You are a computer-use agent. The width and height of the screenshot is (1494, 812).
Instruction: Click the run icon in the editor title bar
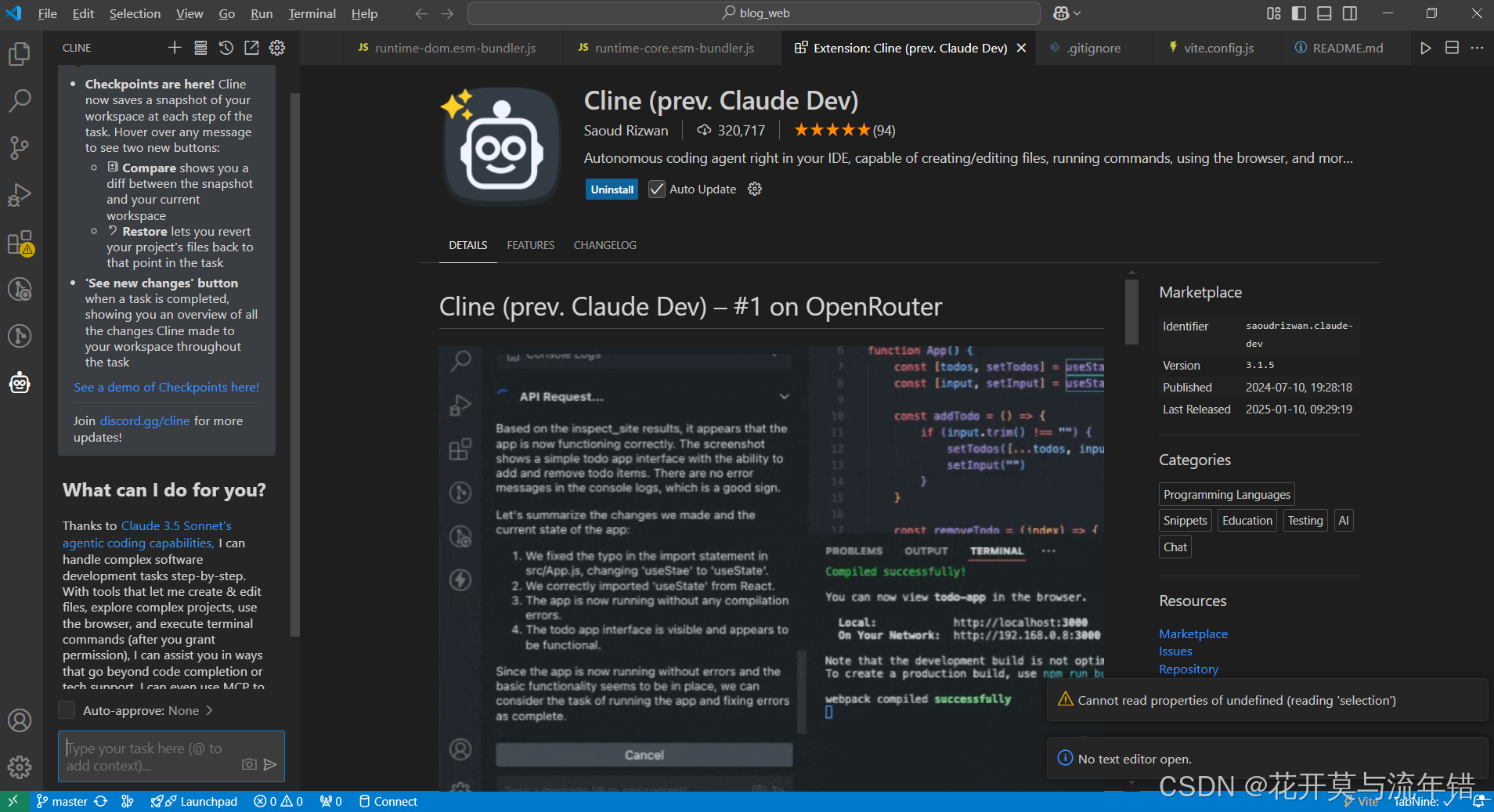[x=1426, y=48]
